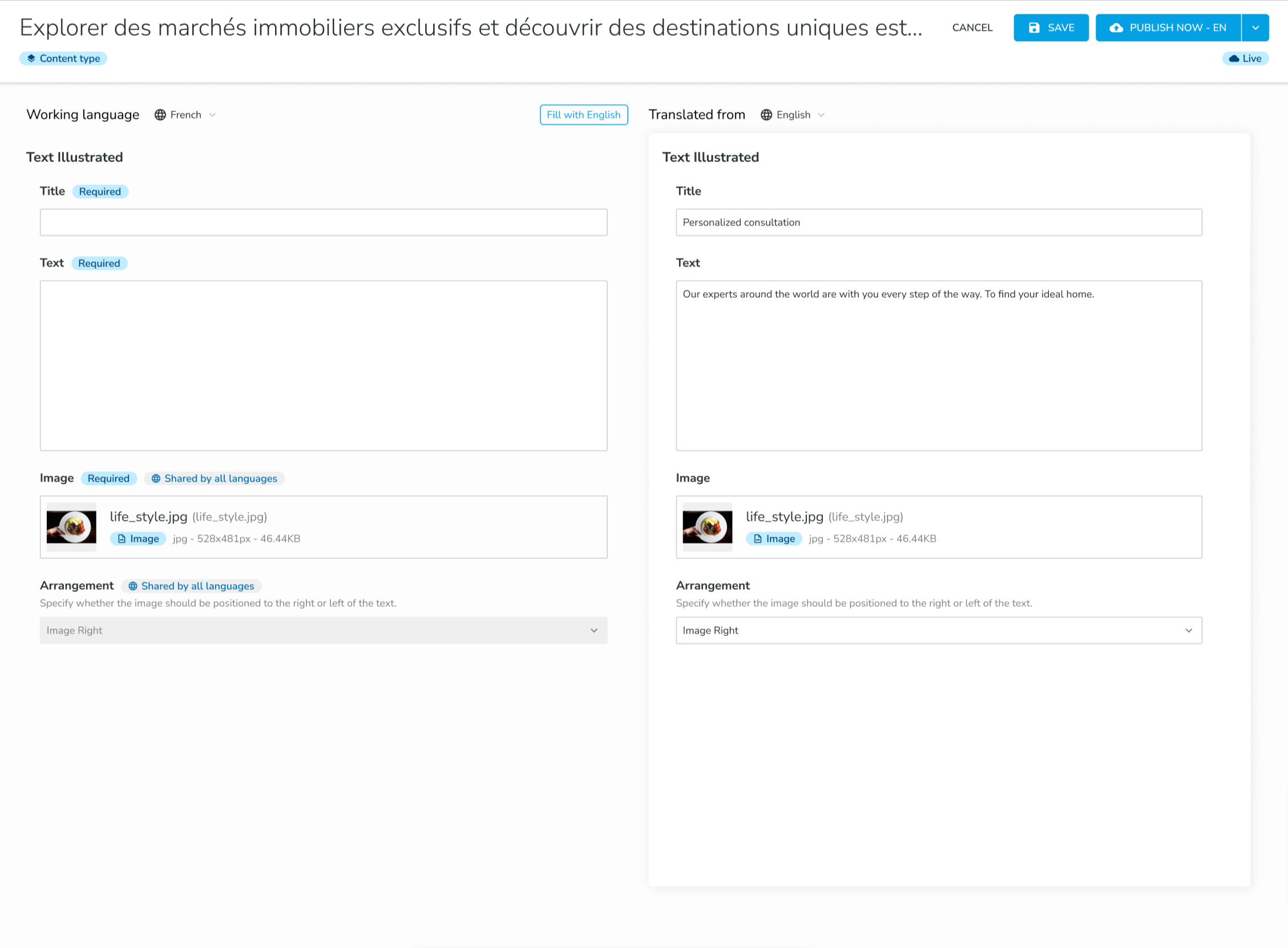Click the French Title input field
Image resolution: width=1288 pixels, height=948 pixels.
click(323, 222)
